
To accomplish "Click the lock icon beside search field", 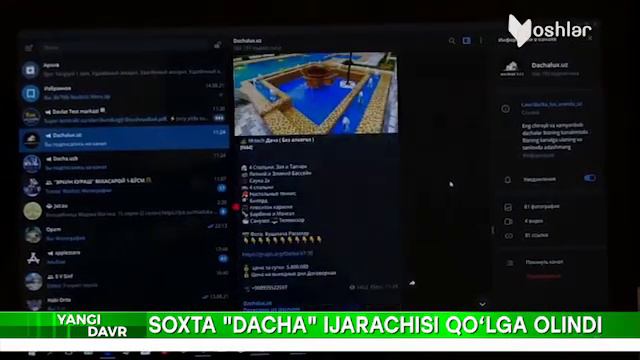I will tap(218, 45).
